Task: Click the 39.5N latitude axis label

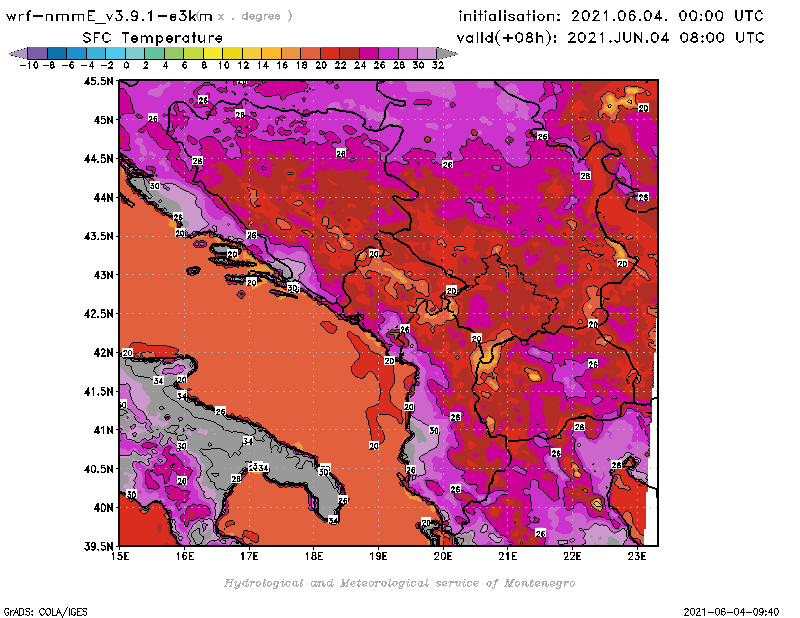Action: coord(99,546)
